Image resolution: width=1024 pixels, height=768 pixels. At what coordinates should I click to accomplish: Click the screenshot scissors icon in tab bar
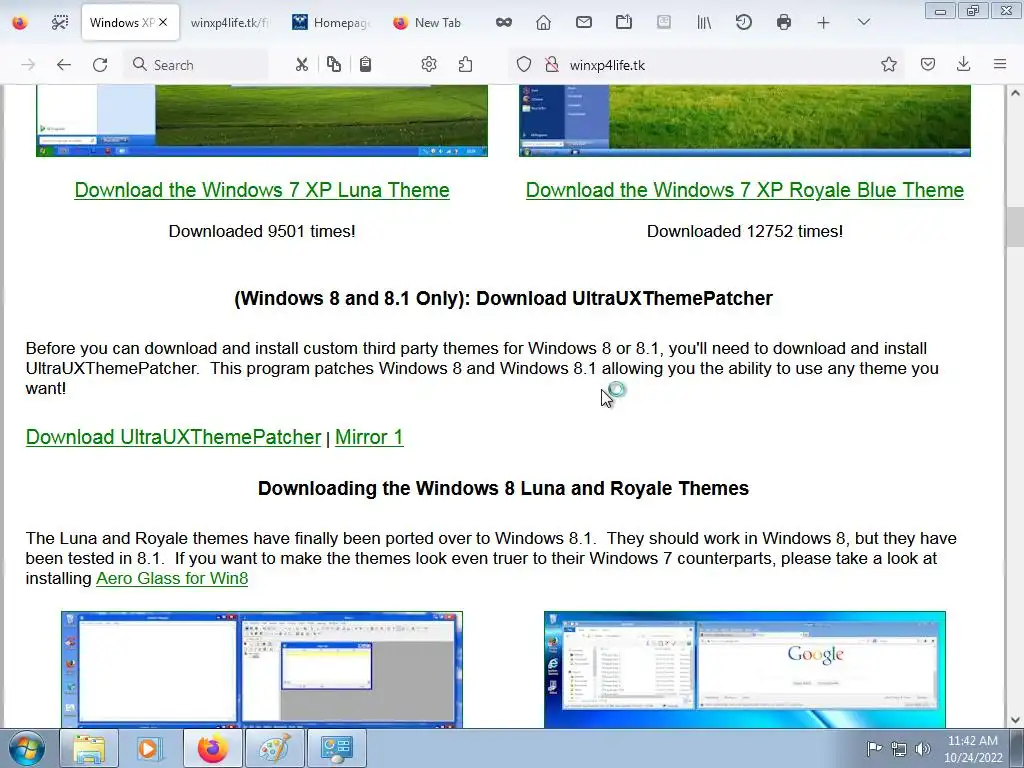tap(59, 22)
